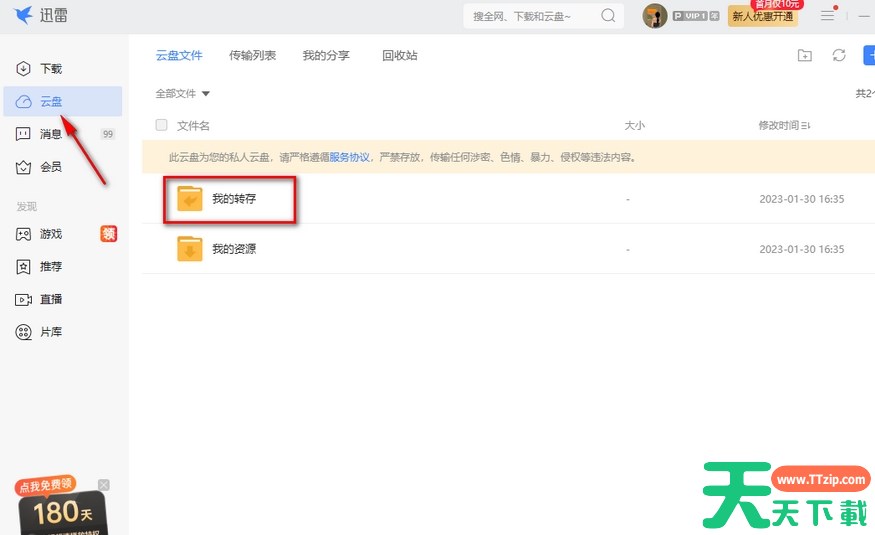Image resolution: width=875 pixels, height=535 pixels.
Task: Click the new folder icon
Action: [805, 56]
